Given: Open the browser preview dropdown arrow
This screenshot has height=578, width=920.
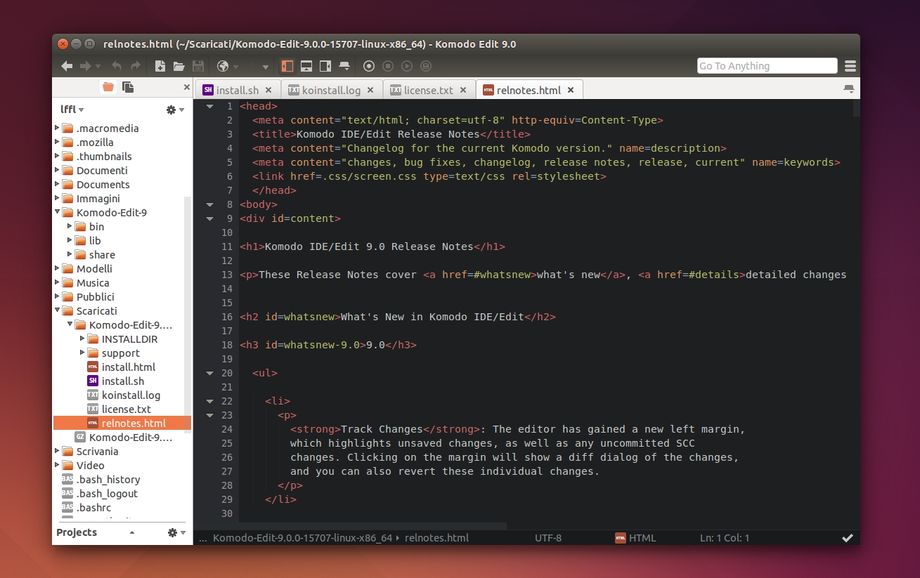Looking at the screenshot, I should pos(236,66).
